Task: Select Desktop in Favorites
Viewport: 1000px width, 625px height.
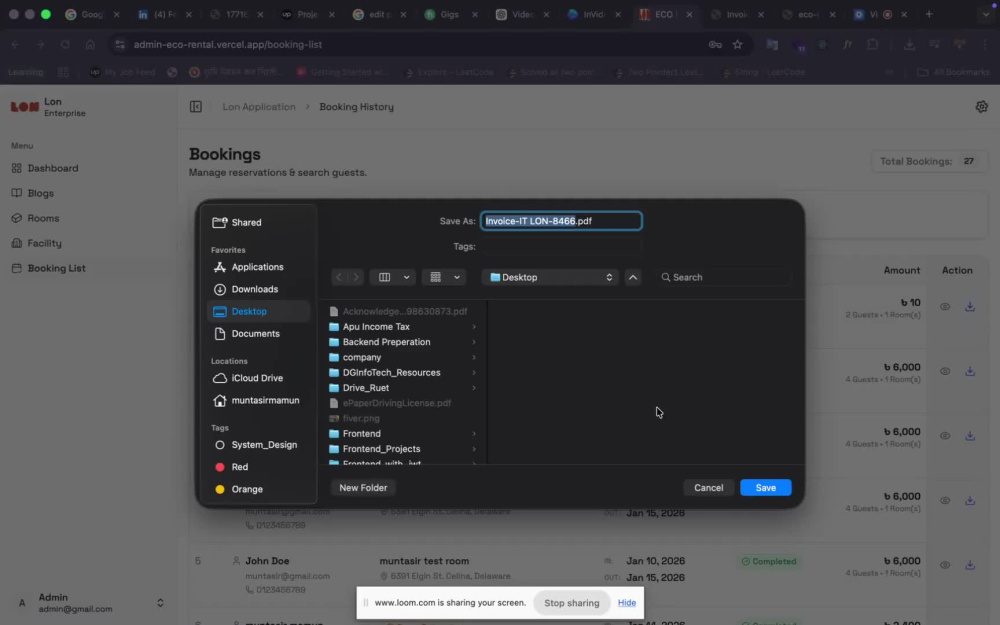Action: [x=258, y=311]
